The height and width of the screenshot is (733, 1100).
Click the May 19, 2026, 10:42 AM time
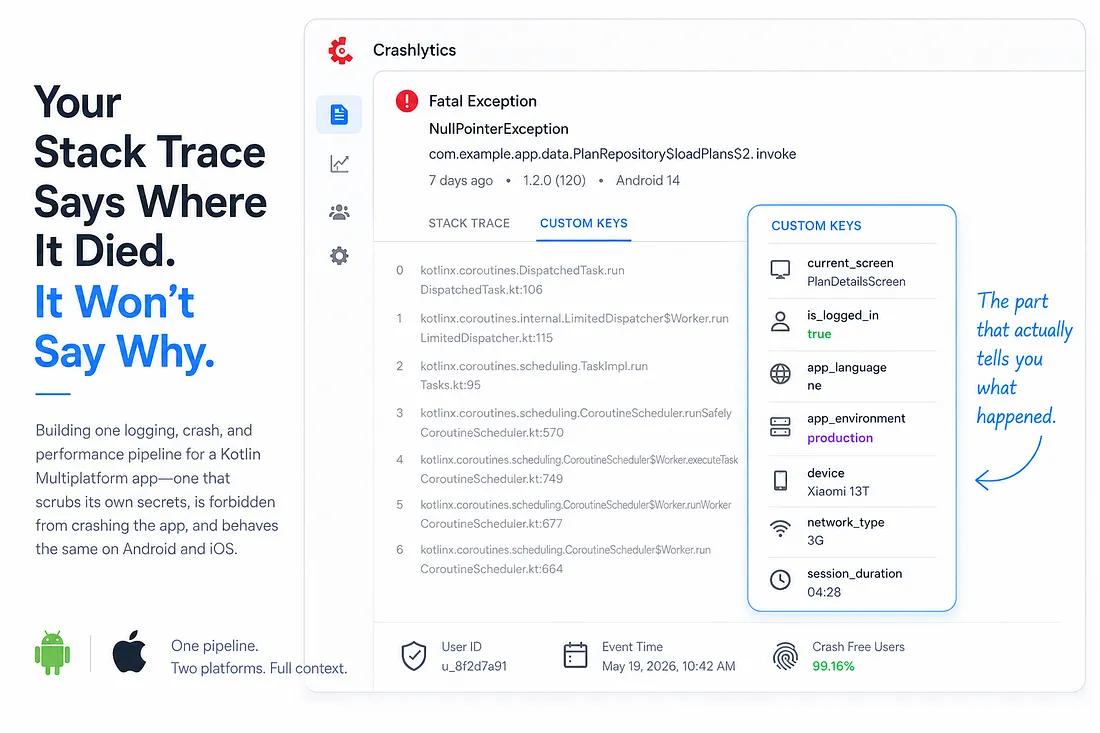tap(669, 666)
